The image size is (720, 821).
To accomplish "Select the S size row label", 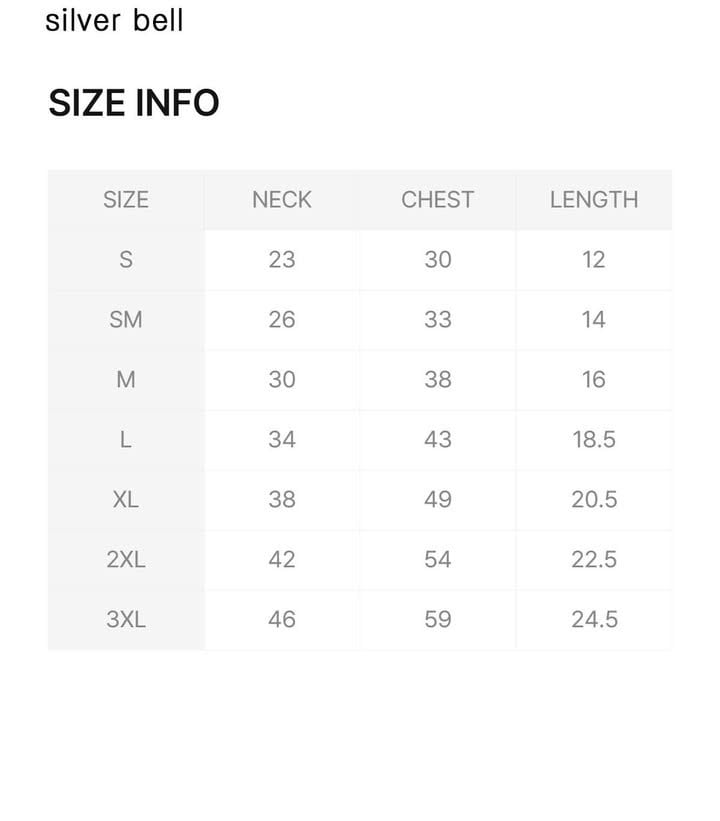I will click(x=125, y=260).
